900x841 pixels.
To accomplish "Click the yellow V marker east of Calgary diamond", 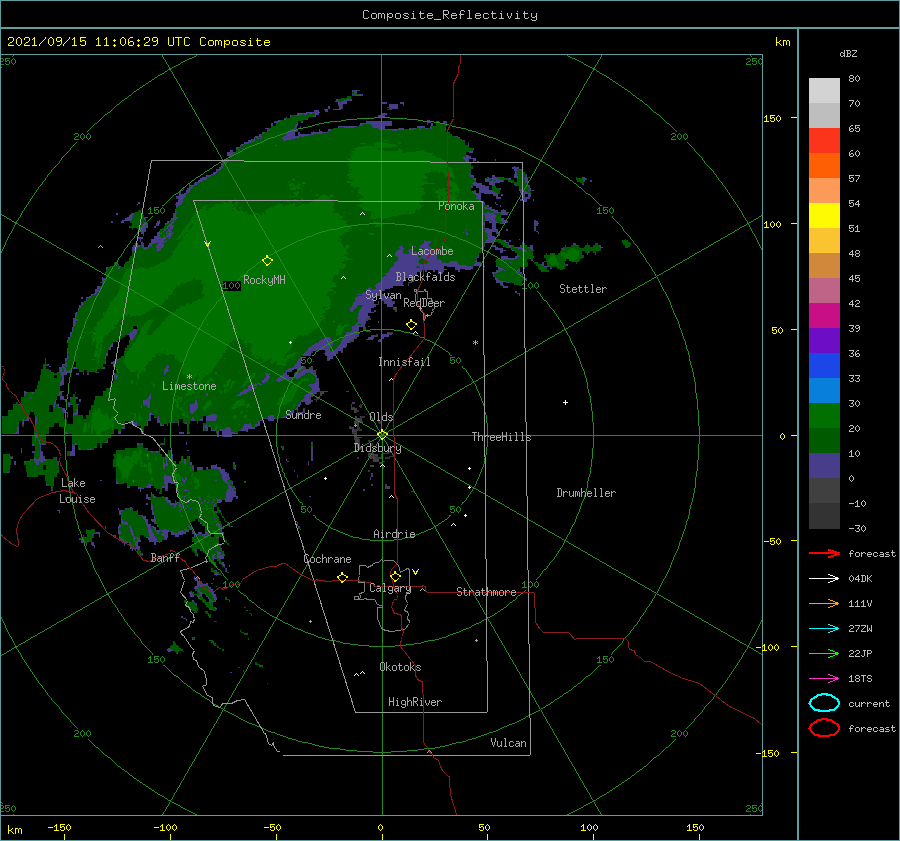I will [x=415, y=572].
